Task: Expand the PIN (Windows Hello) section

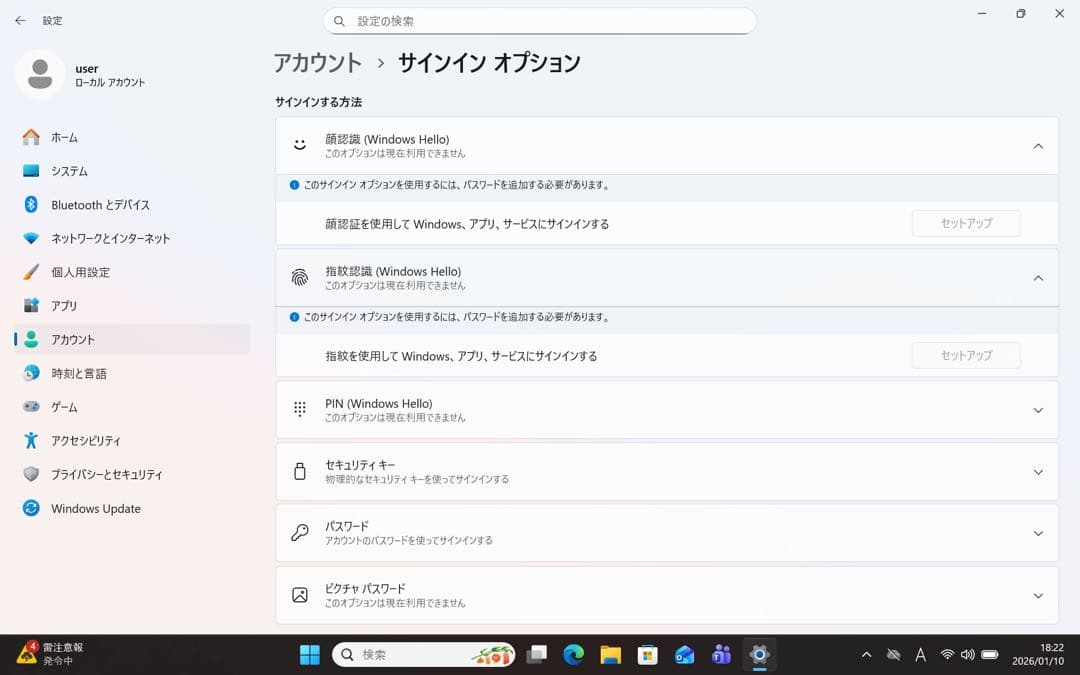Action: pos(1038,409)
